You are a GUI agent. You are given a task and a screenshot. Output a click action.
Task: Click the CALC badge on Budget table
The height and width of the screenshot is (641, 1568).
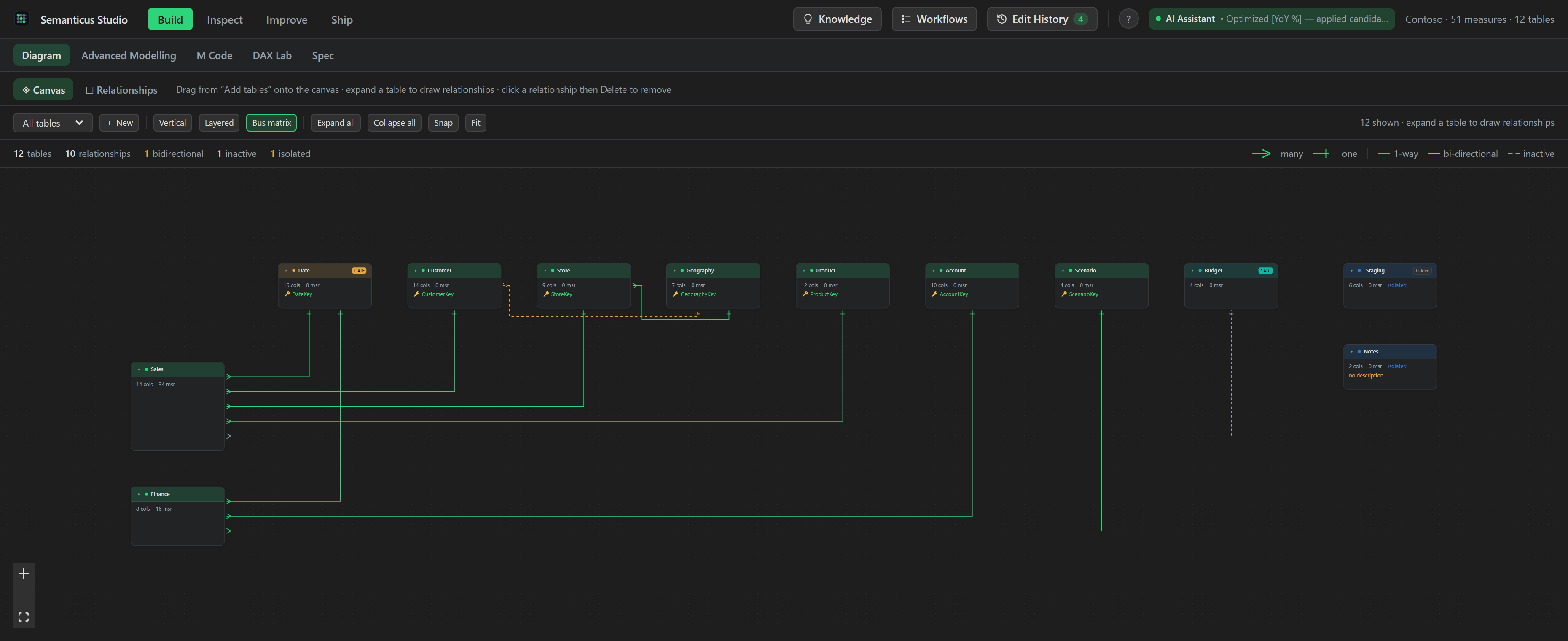point(1265,271)
